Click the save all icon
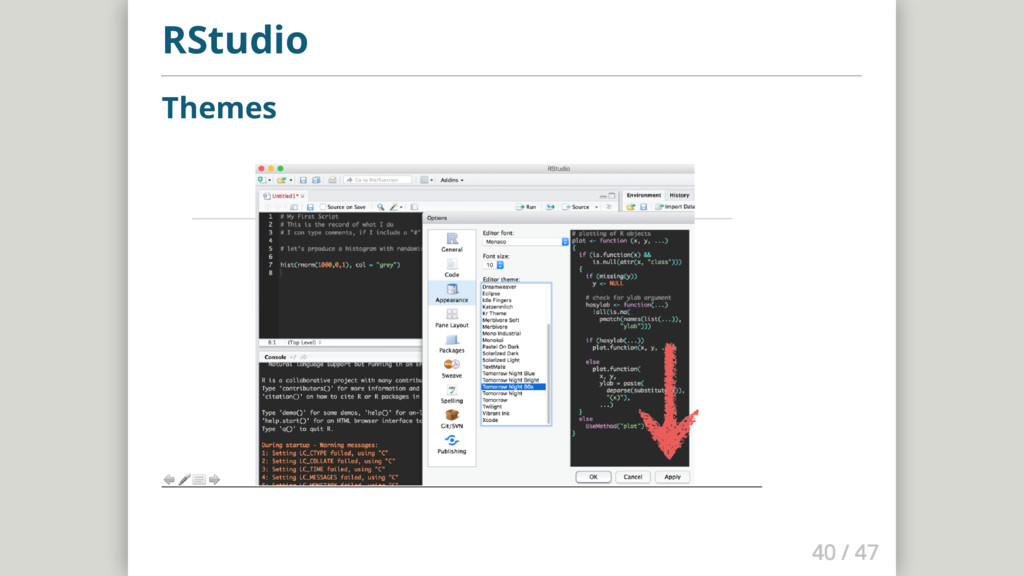The height and width of the screenshot is (576, 1024). point(316,180)
